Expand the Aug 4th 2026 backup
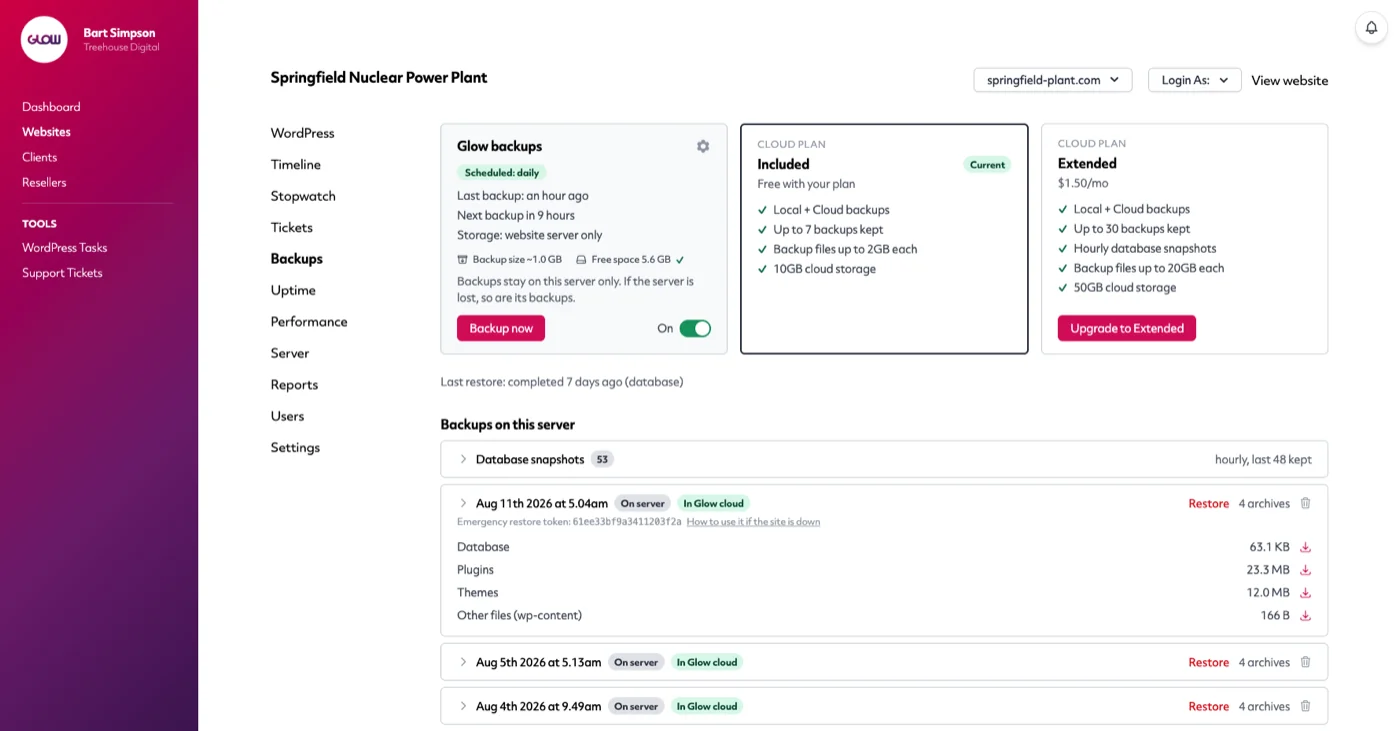The height and width of the screenshot is (731, 1400). click(463, 706)
